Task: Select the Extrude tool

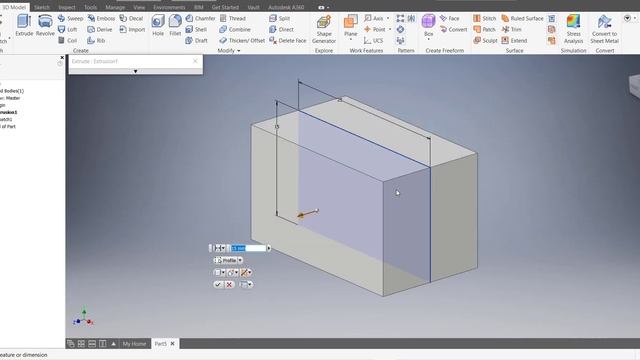Action: tap(24, 25)
